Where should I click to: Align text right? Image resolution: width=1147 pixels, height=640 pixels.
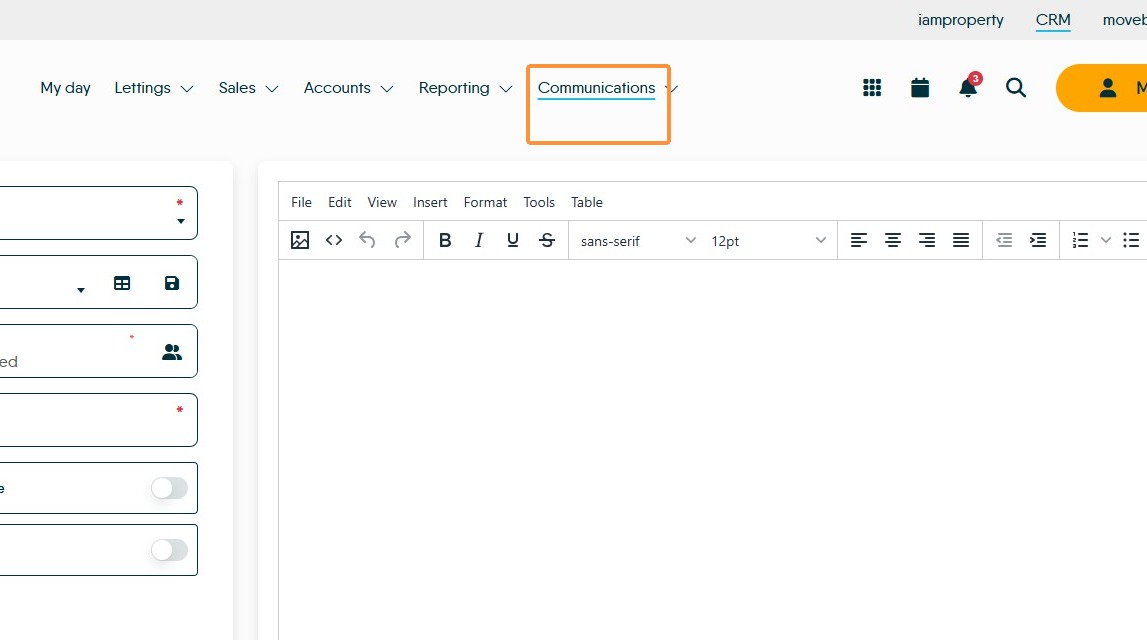[x=927, y=240]
